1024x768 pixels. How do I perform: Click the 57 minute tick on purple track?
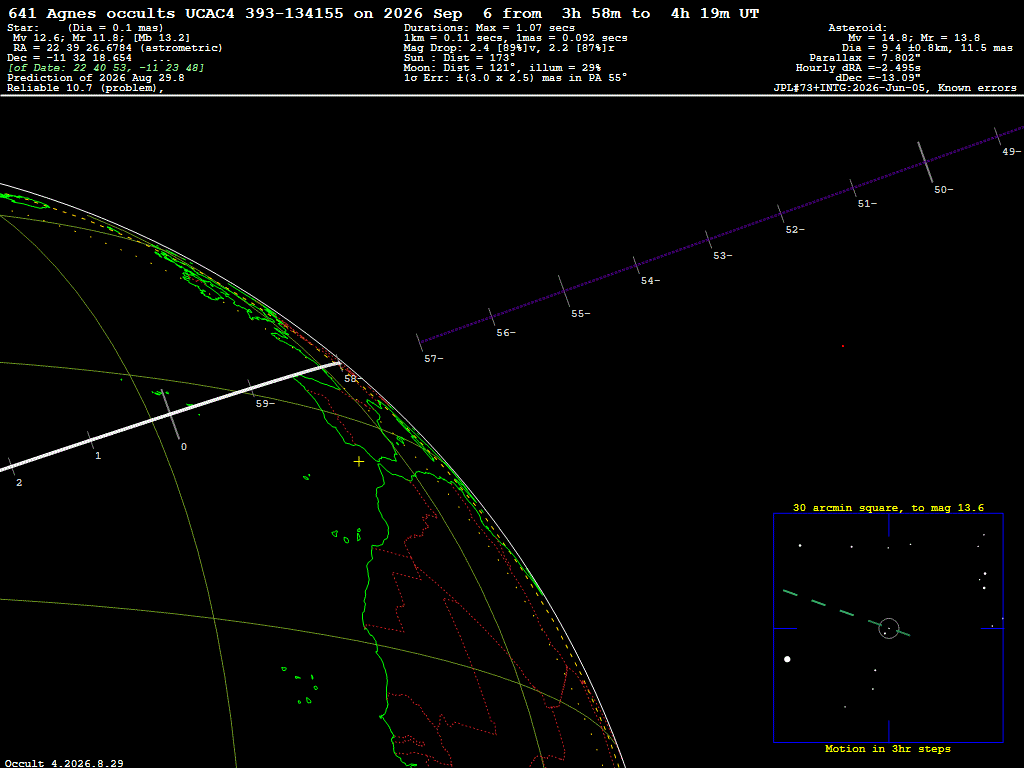point(420,343)
